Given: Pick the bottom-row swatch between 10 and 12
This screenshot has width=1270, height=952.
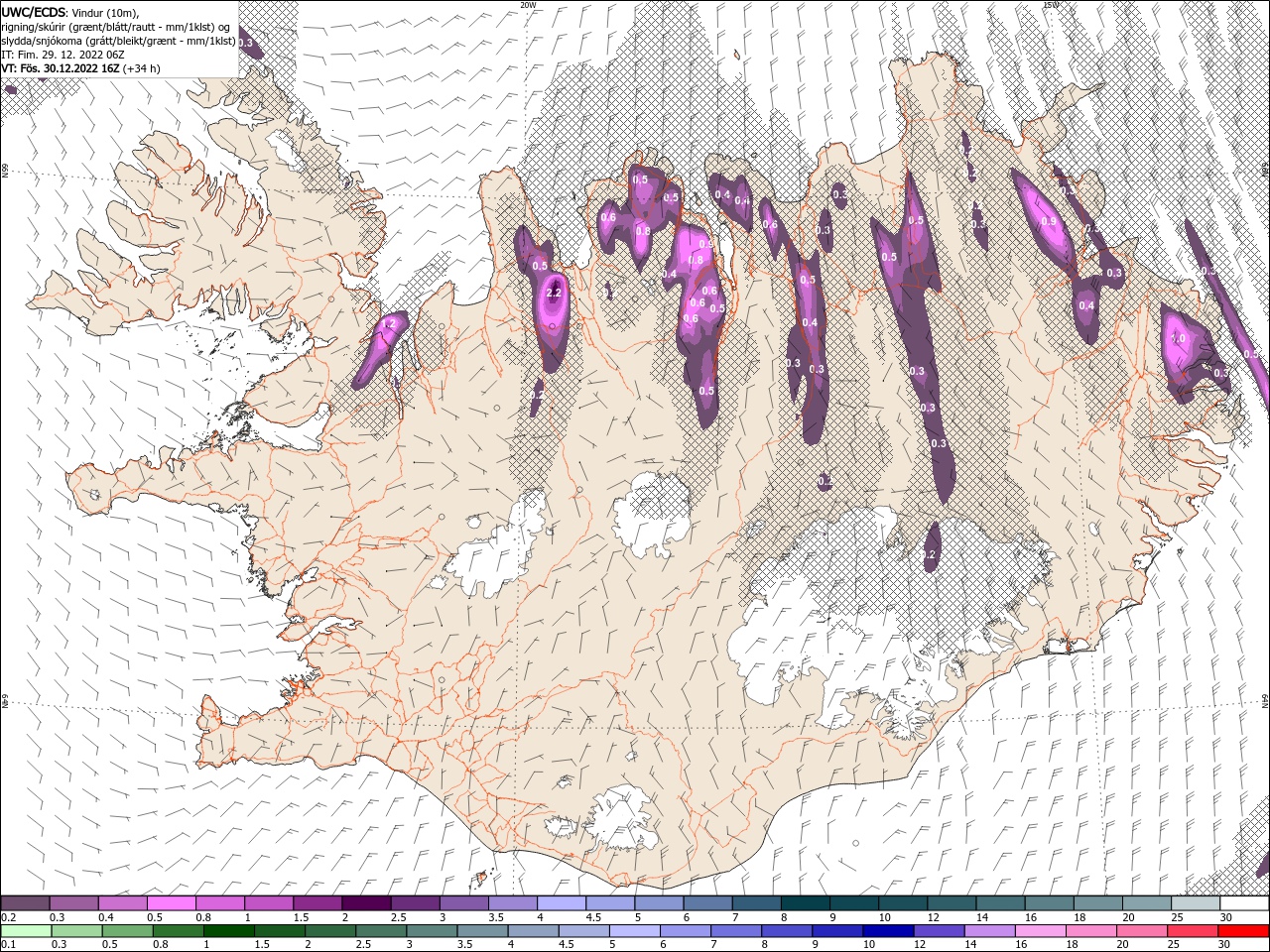Looking at the screenshot, I should coord(888,930).
